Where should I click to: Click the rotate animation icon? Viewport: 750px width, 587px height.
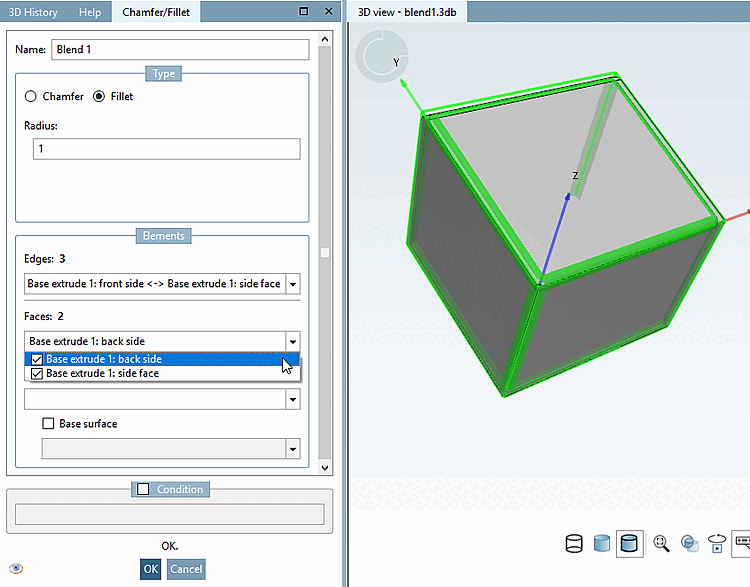(717, 543)
